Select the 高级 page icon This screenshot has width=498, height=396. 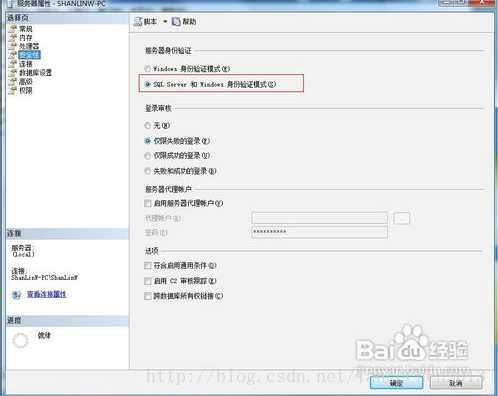click(13, 81)
